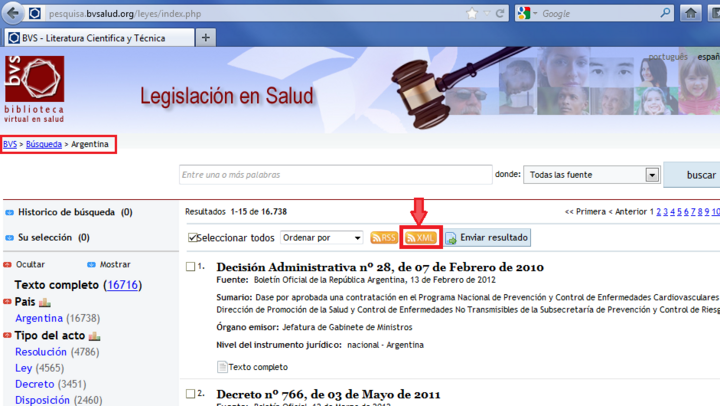Reload the page with the refresh icon
This screenshot has height=406, width=720.
coord(501,13)
